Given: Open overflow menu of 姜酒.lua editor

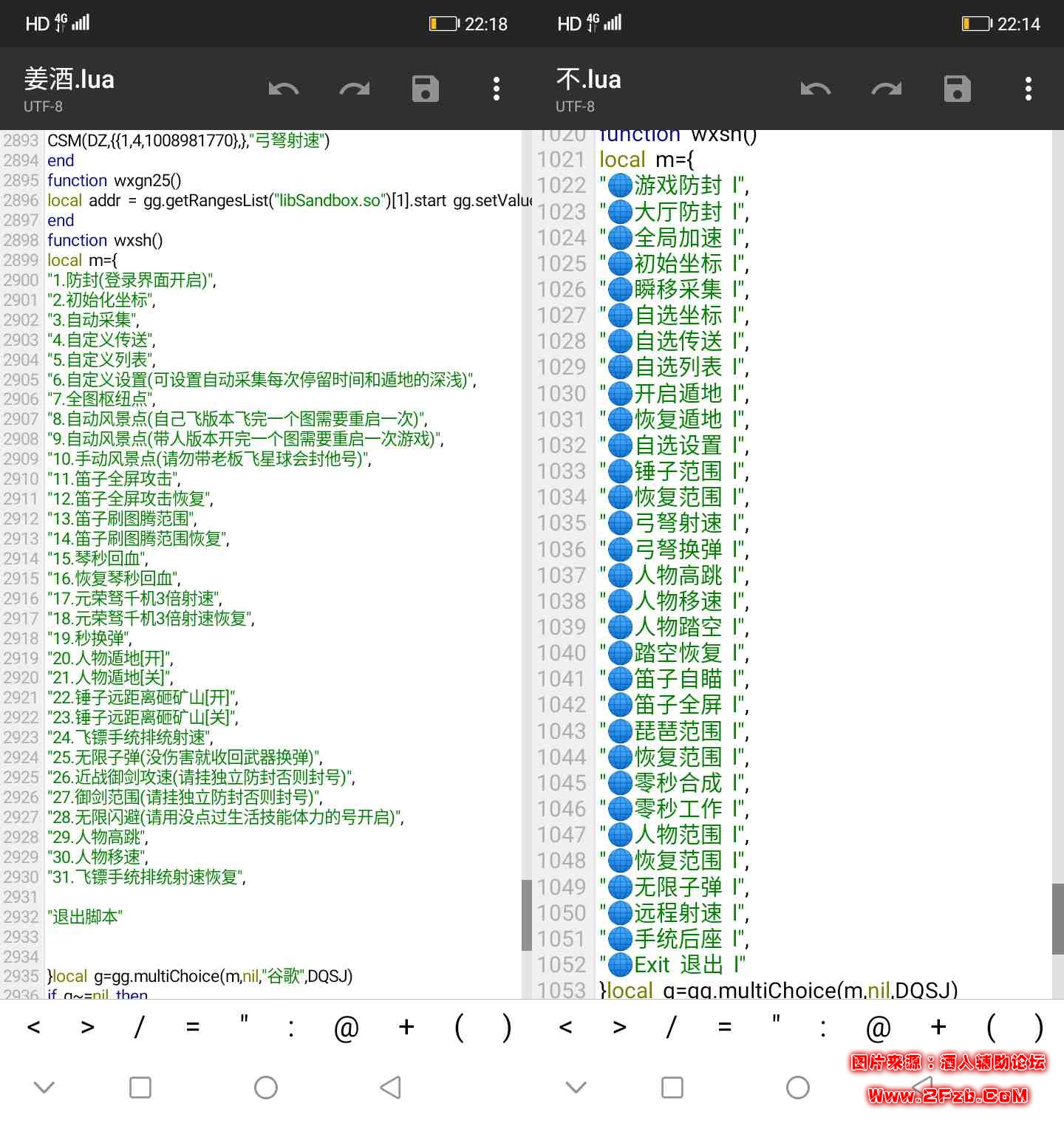Looking at the screenshot, I should tap(497, 89).
